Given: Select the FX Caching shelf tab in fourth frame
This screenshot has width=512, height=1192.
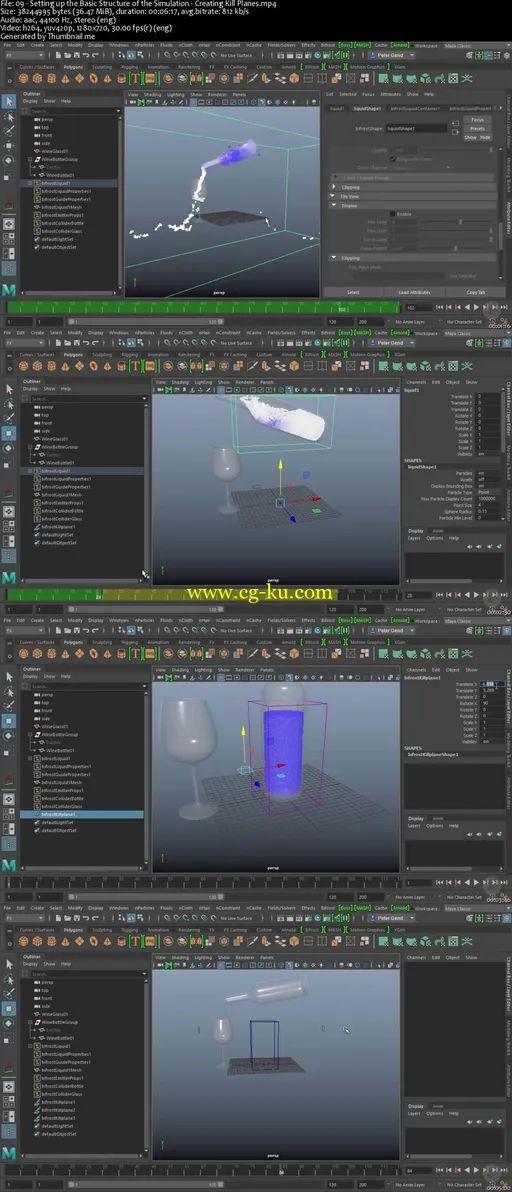Looking at the screenshot, I should 236,929.
